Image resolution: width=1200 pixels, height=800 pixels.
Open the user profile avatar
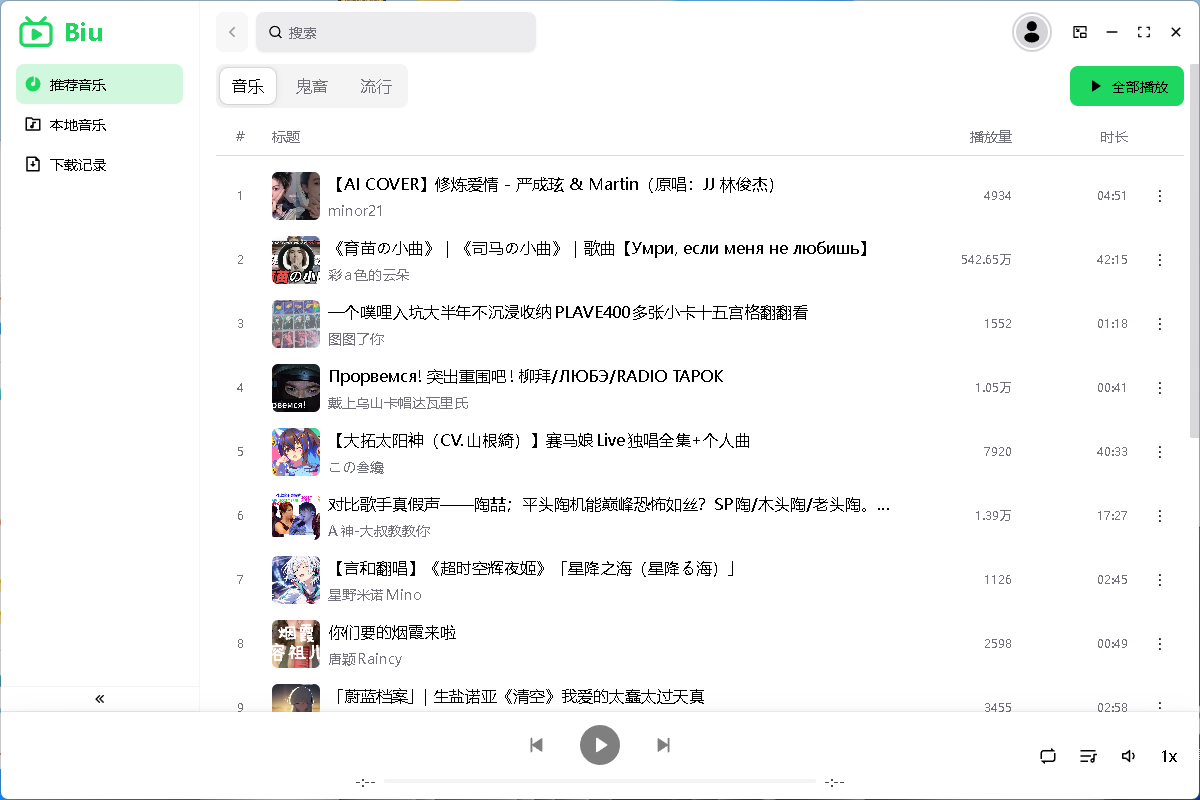[x=1031, y=32]
